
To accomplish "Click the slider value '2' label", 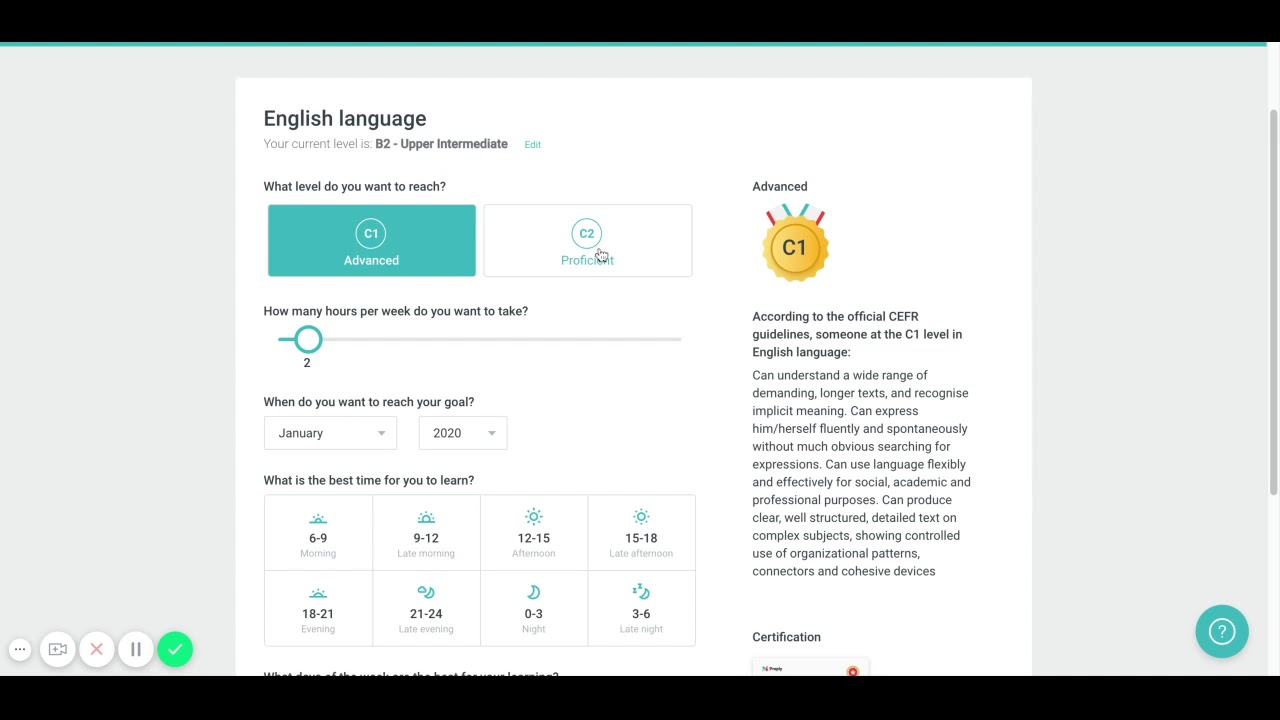I will 307,363.
